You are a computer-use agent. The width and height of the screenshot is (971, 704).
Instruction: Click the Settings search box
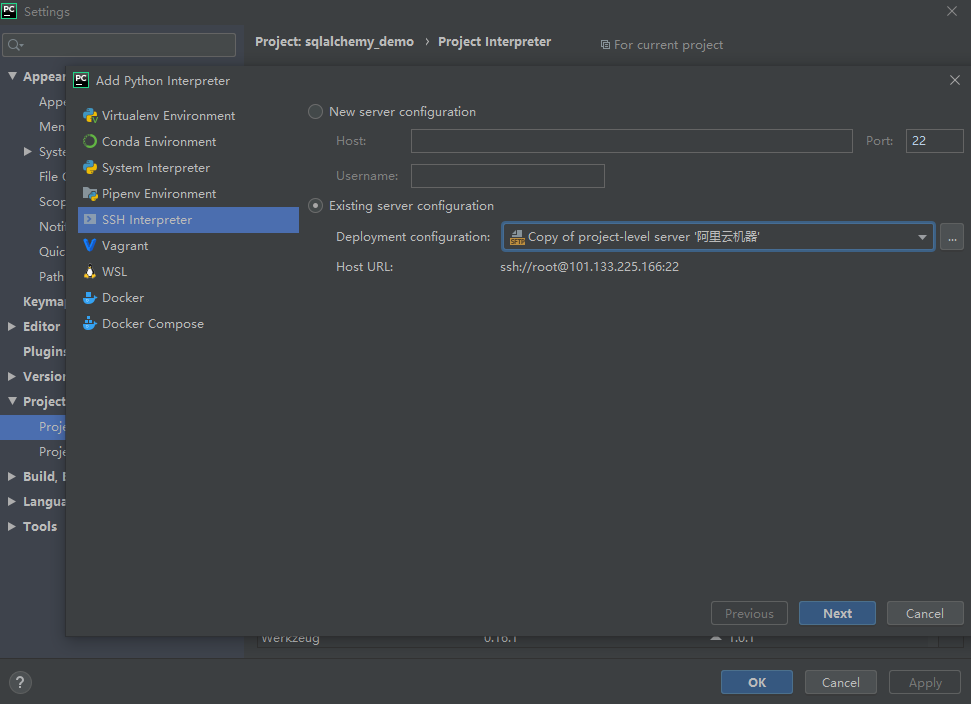119,45
